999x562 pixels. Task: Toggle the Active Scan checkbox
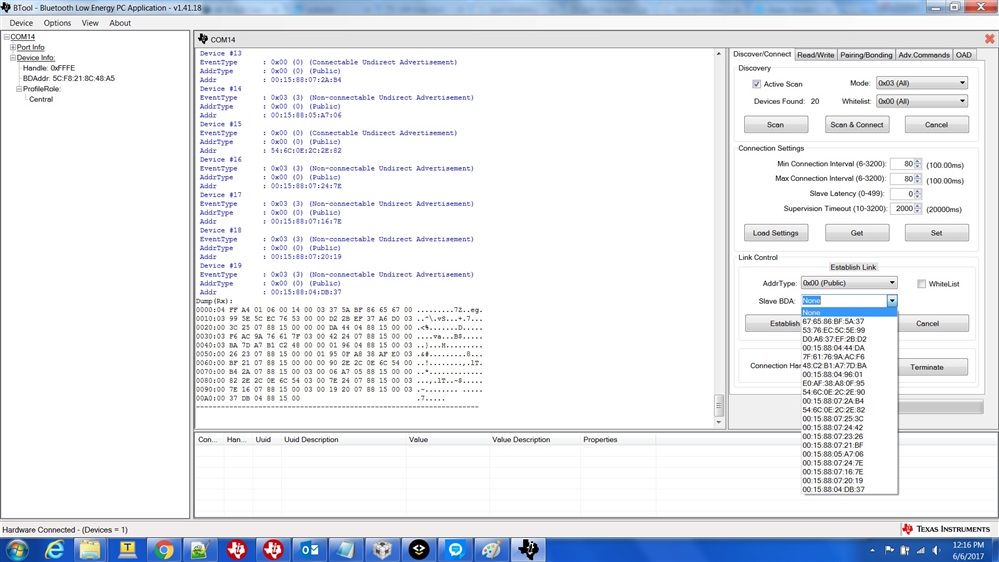756,84
